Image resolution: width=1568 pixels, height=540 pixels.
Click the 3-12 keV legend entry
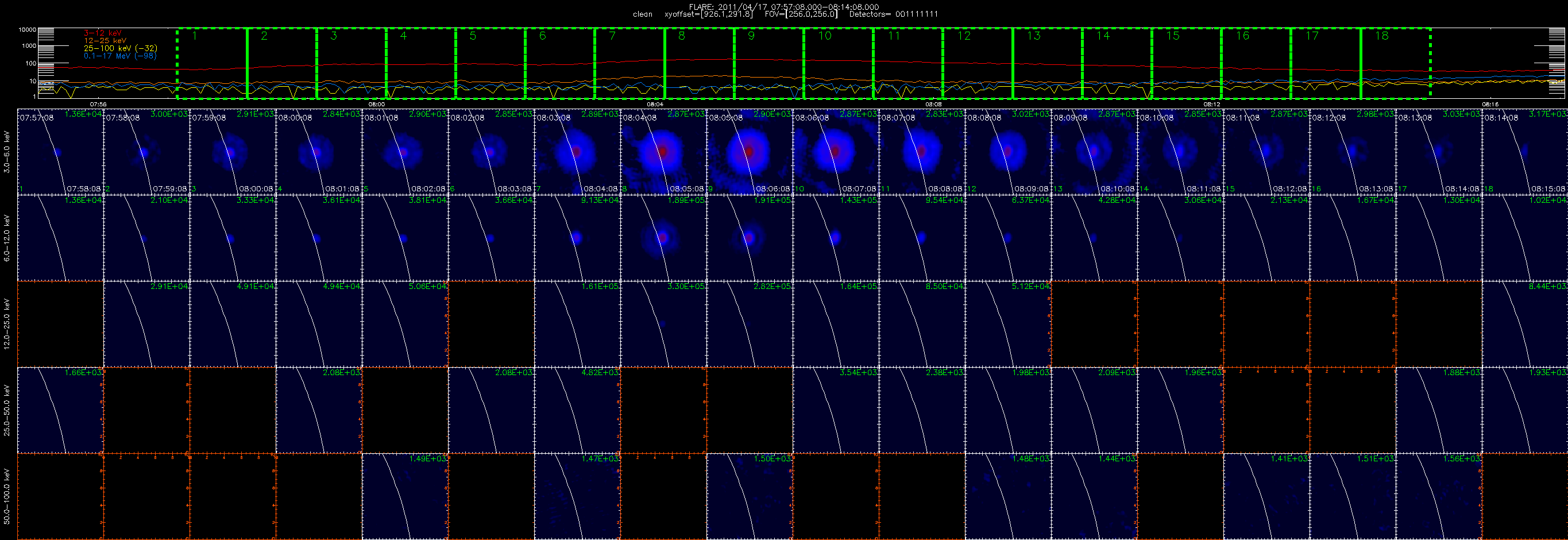tap(102, 33)
